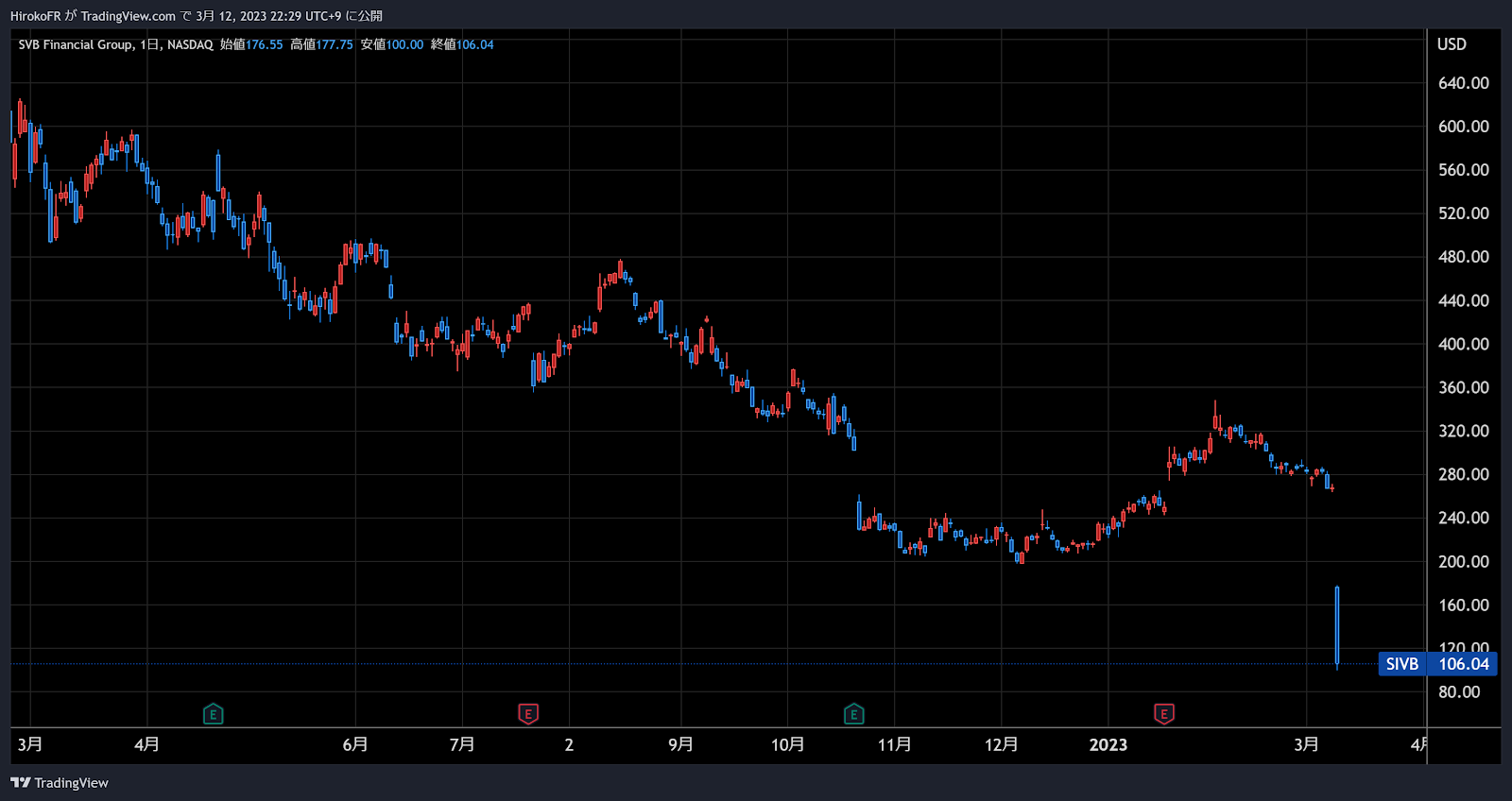The width and height of the screenshot is (1512, 801).
Task: Click the 80.00 price axis label
Action: coord(1459,692)
